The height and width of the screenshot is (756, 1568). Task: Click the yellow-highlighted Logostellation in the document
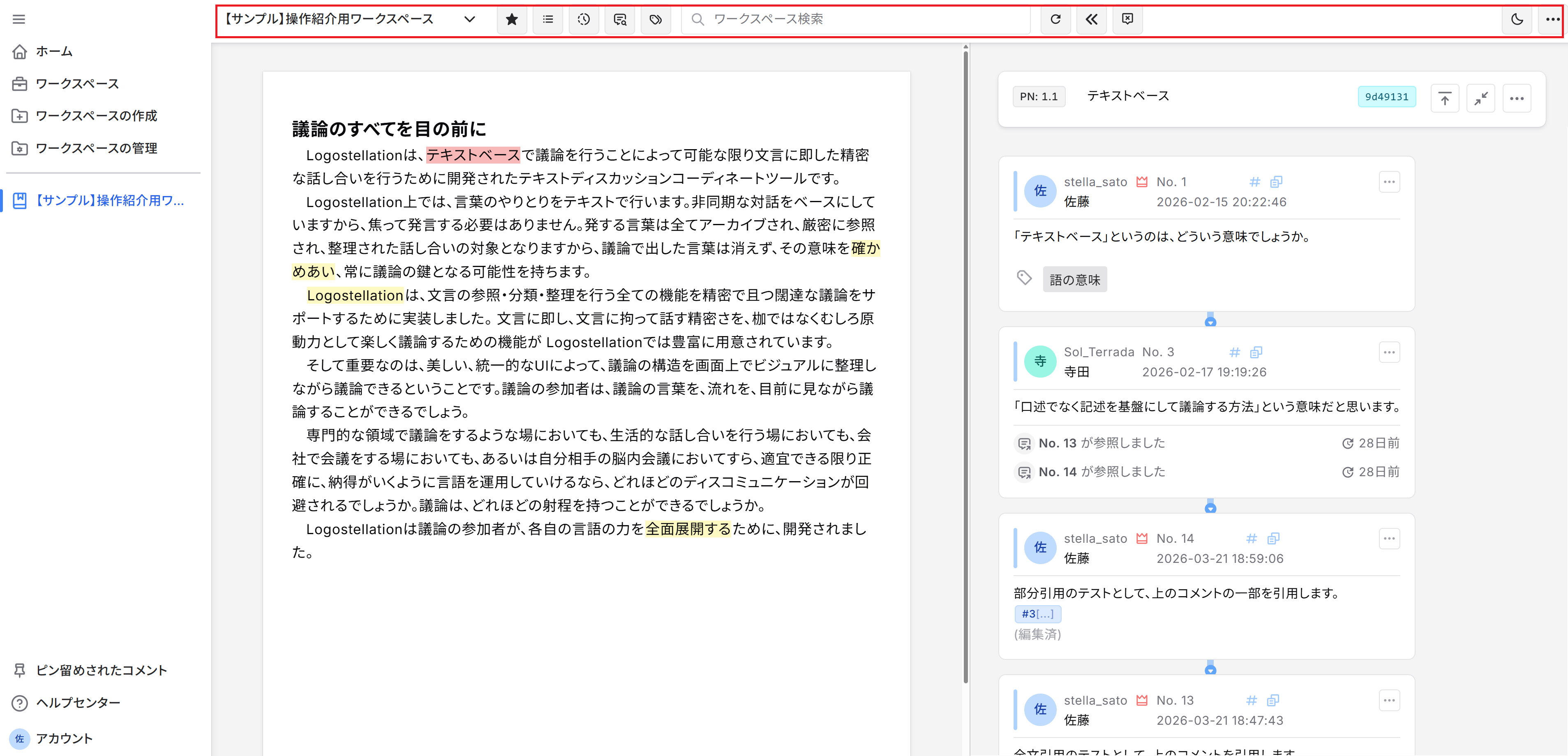coord(355,295)
